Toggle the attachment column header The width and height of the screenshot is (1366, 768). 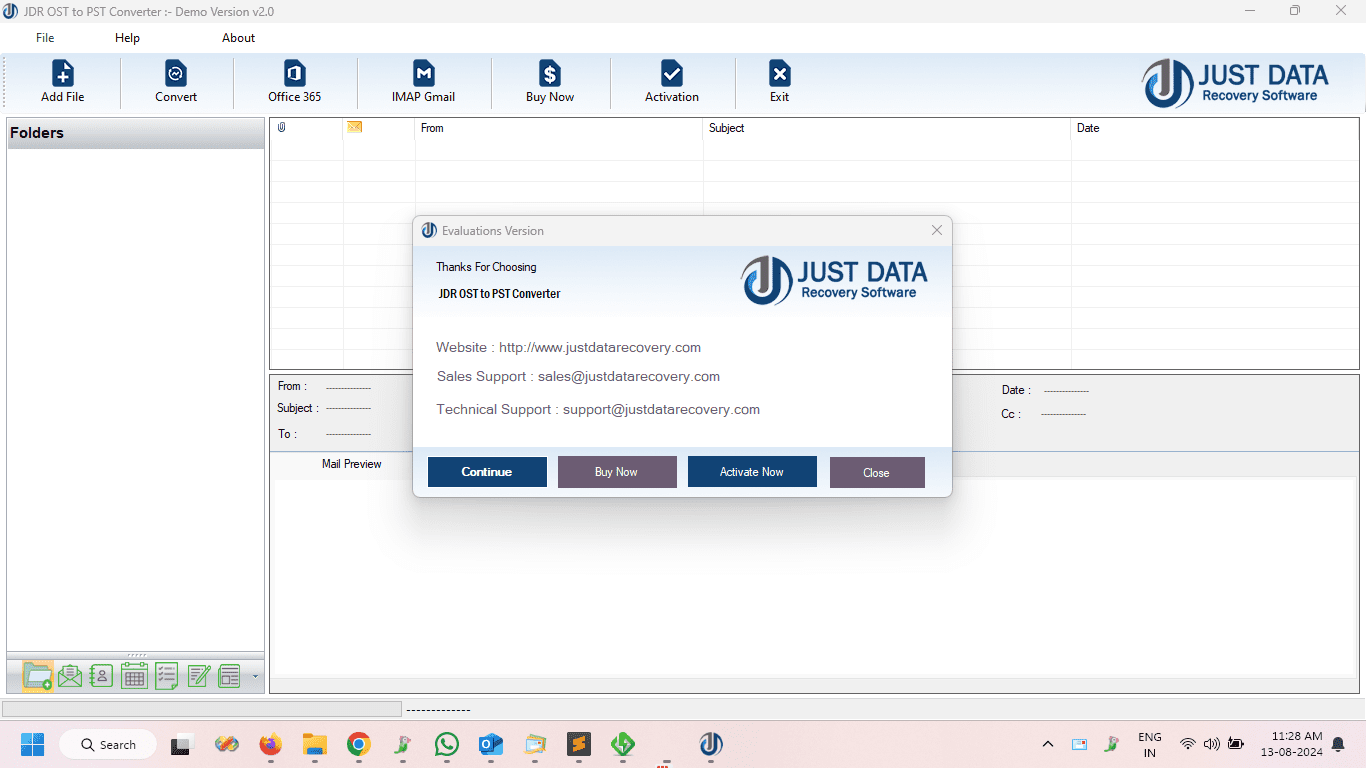[x=282, y=128]
